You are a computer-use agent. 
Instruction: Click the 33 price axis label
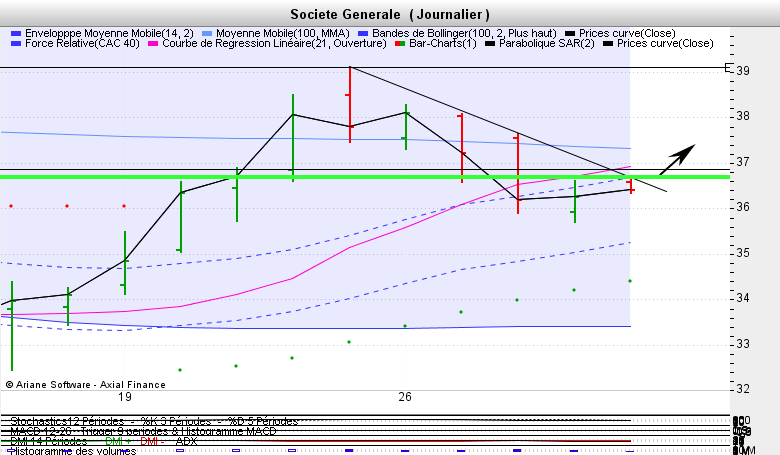click(743, 344)
